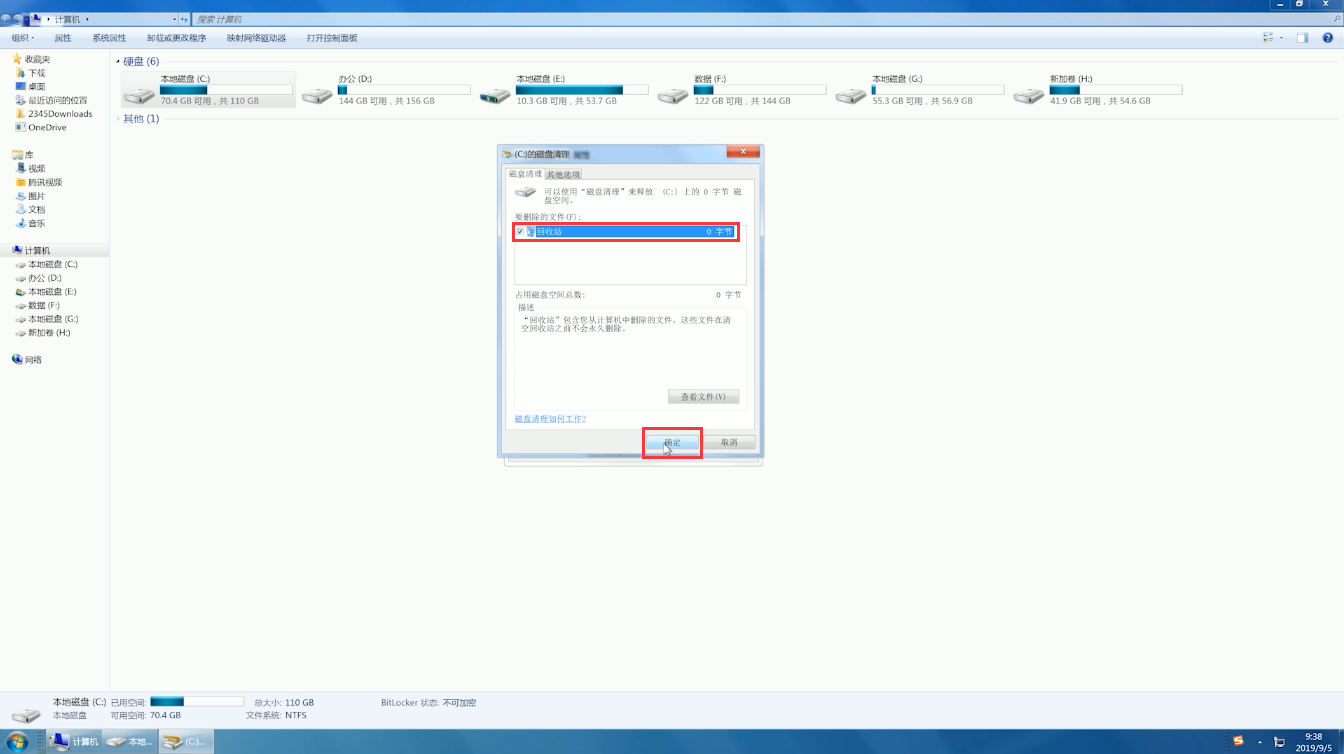Open 数据 (F:) in sidebar tree
This screenshot has height=754, width=1344.
pos(37,305)
